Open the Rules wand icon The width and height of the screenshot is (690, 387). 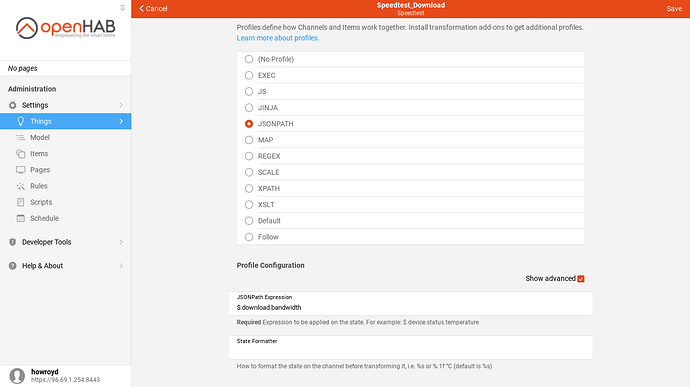point(21,186)
